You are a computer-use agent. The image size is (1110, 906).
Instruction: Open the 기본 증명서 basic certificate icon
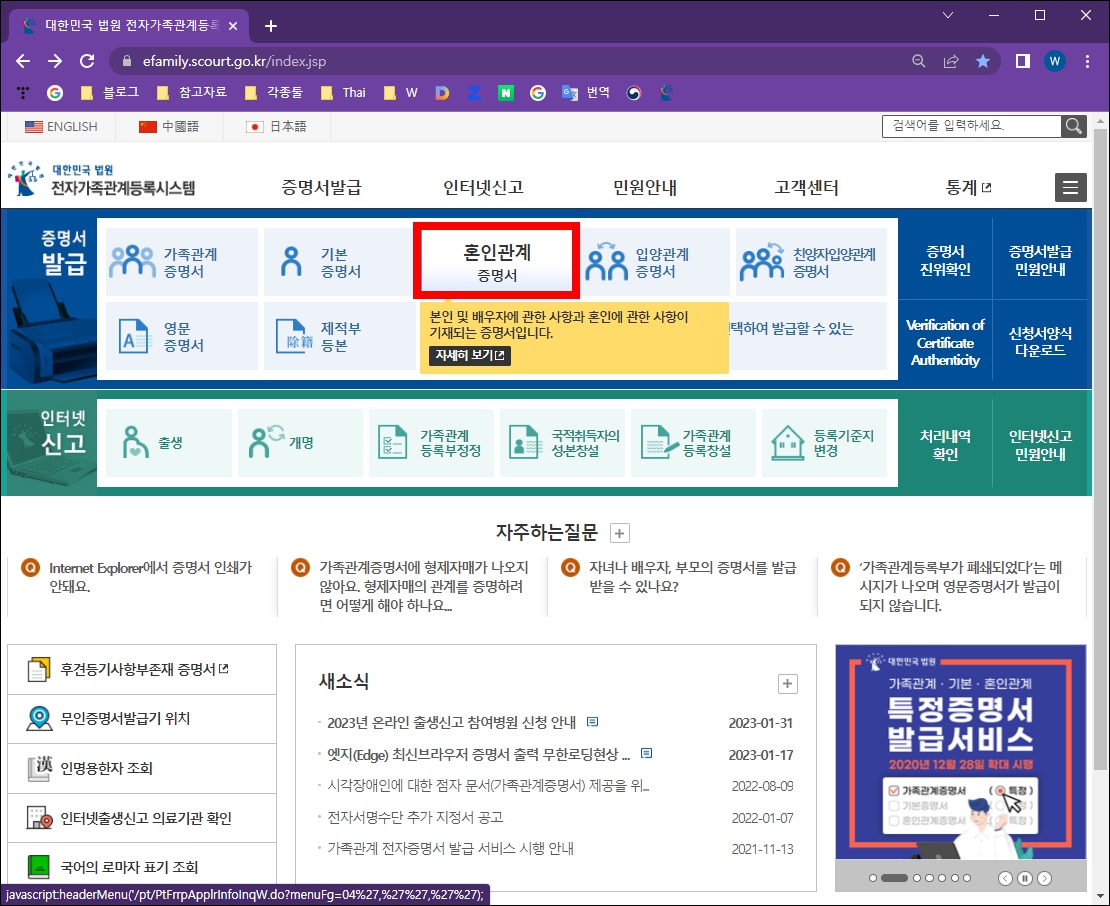(x=337, y=261)
